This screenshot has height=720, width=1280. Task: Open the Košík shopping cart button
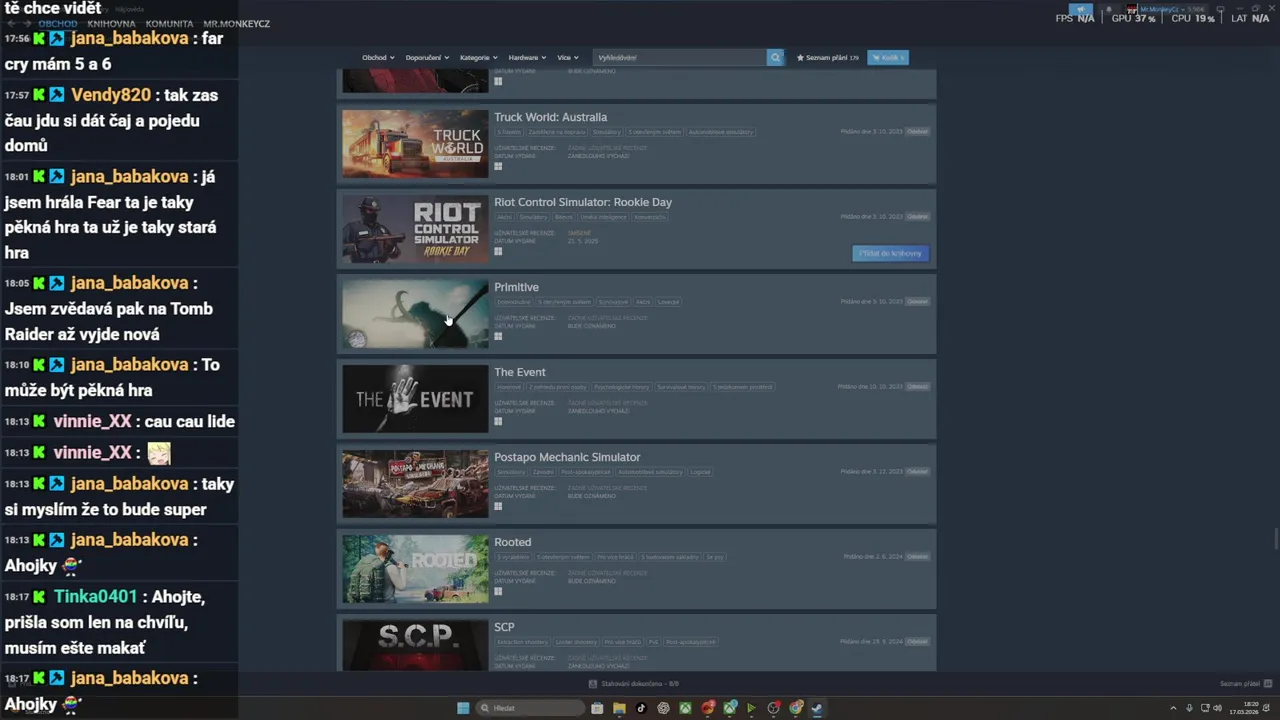point(888,58)
